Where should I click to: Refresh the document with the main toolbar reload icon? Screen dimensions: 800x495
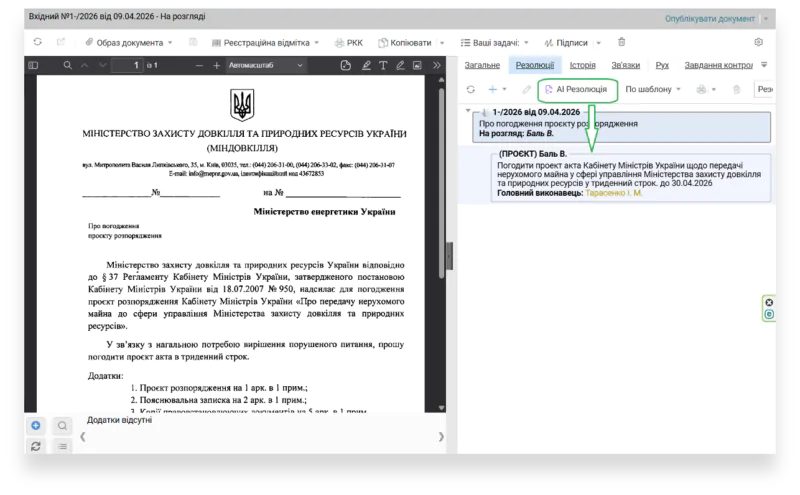point(38,42)
